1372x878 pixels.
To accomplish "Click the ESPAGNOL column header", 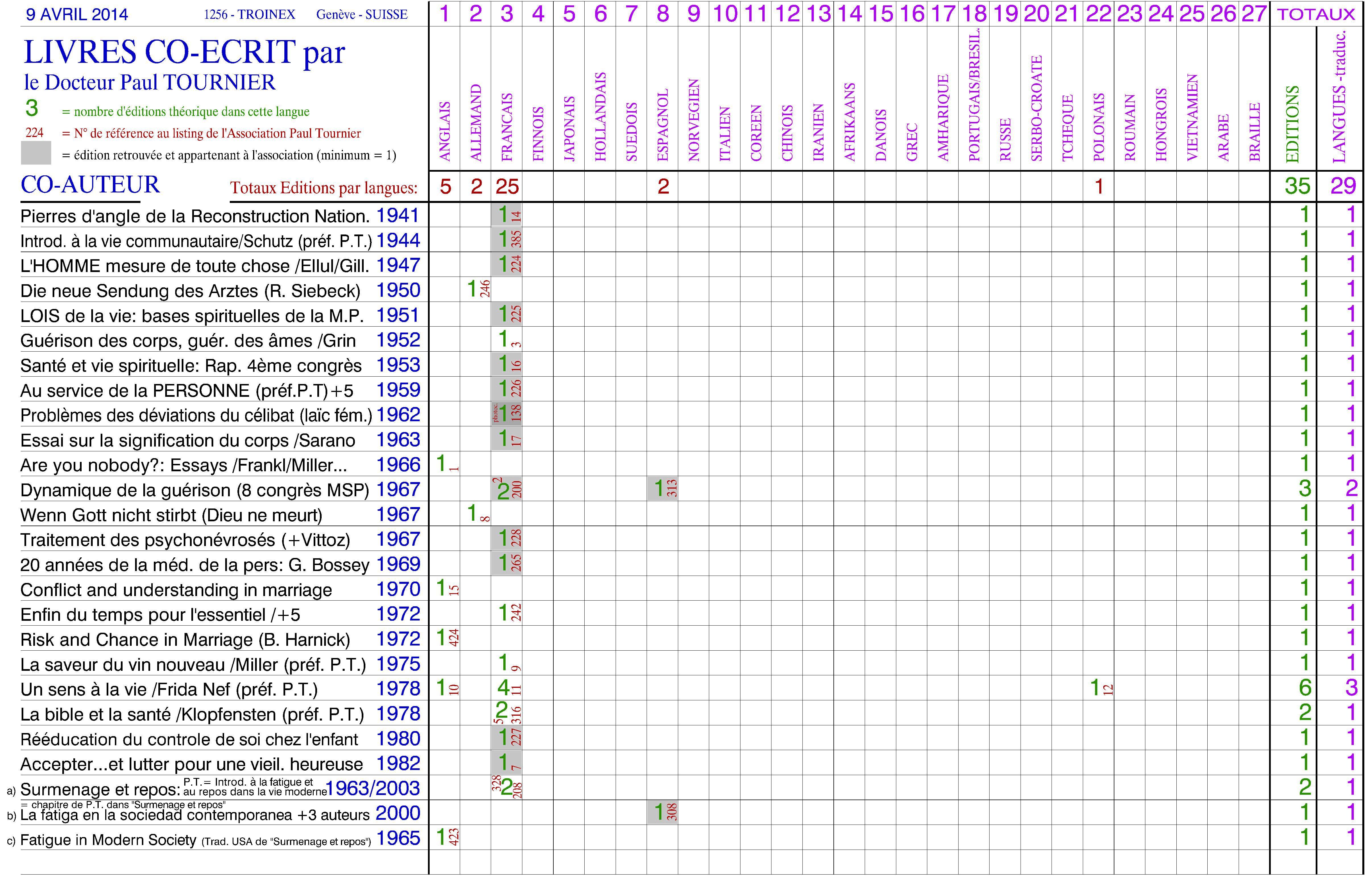I will click(663, 125).
